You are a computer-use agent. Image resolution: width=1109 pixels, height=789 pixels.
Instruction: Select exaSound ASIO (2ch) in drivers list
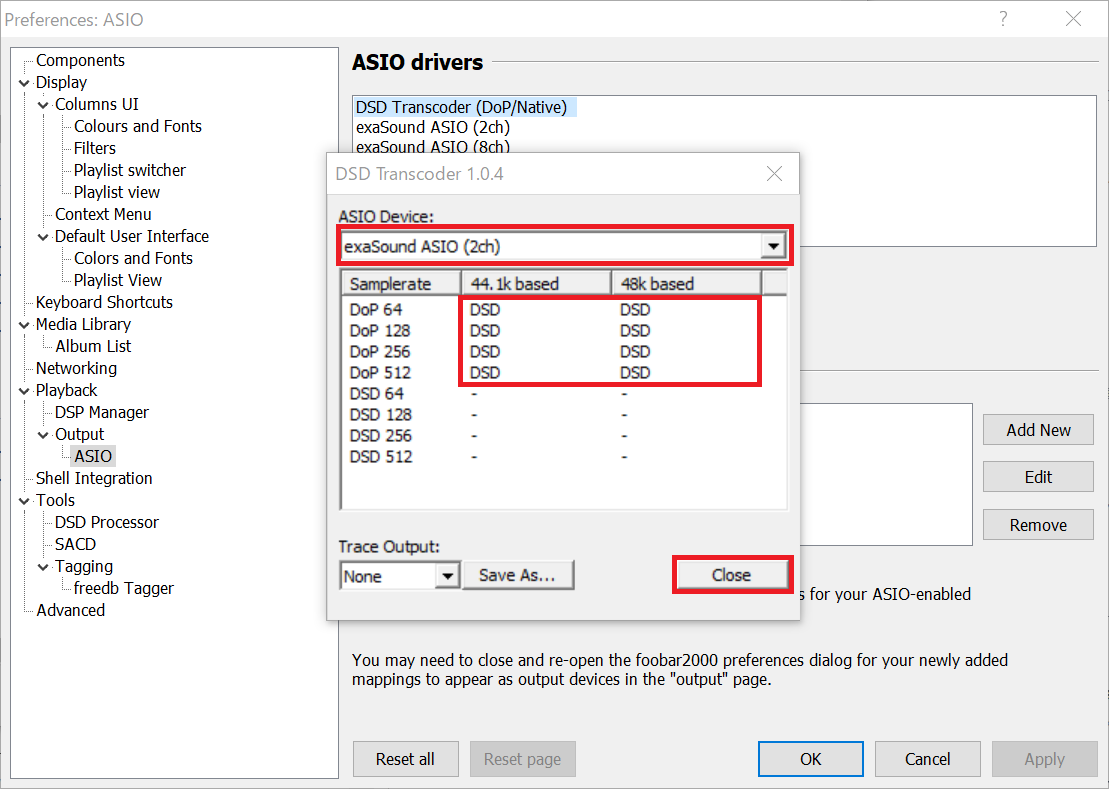433,127
